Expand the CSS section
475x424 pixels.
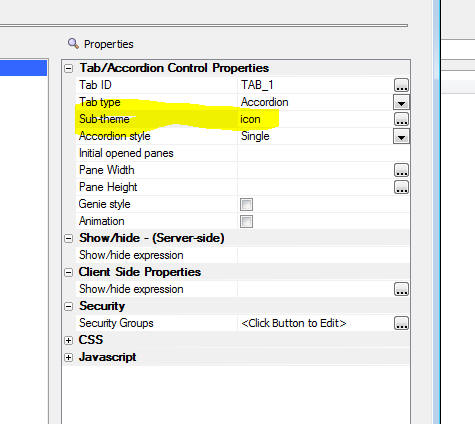click(69, 340)
